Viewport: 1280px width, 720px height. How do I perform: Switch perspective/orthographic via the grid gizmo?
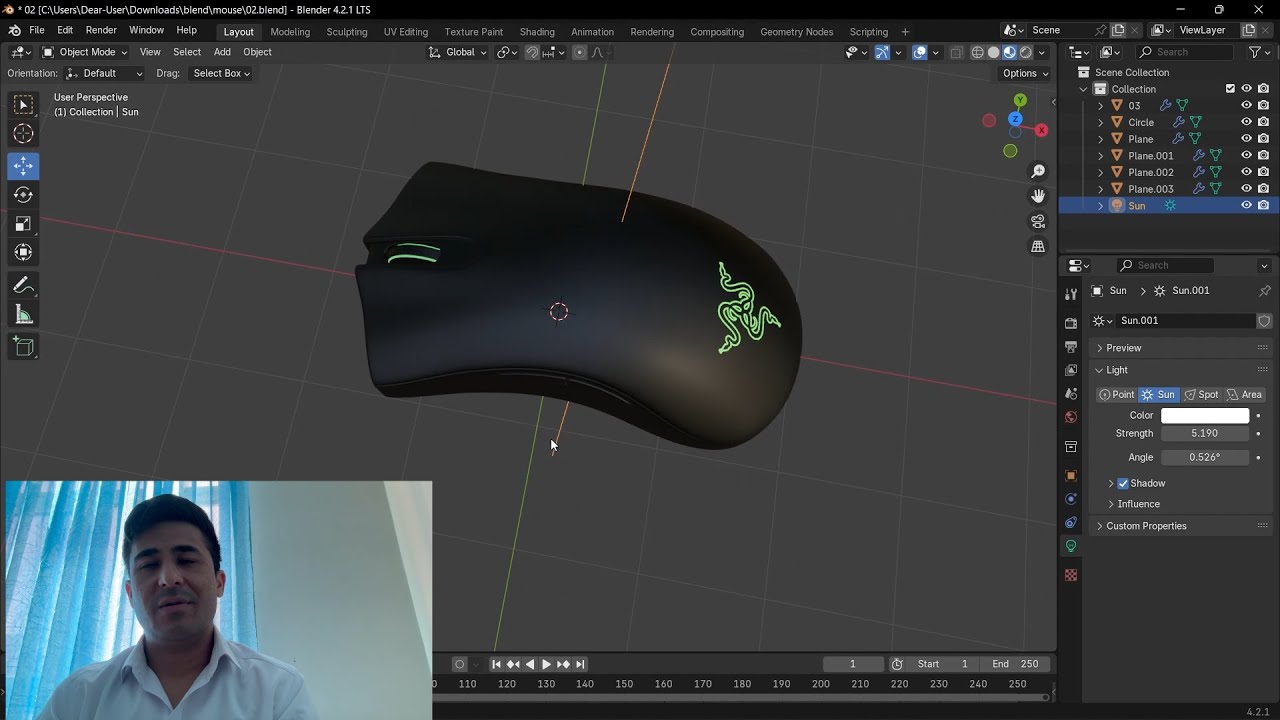pos(1038,246)
